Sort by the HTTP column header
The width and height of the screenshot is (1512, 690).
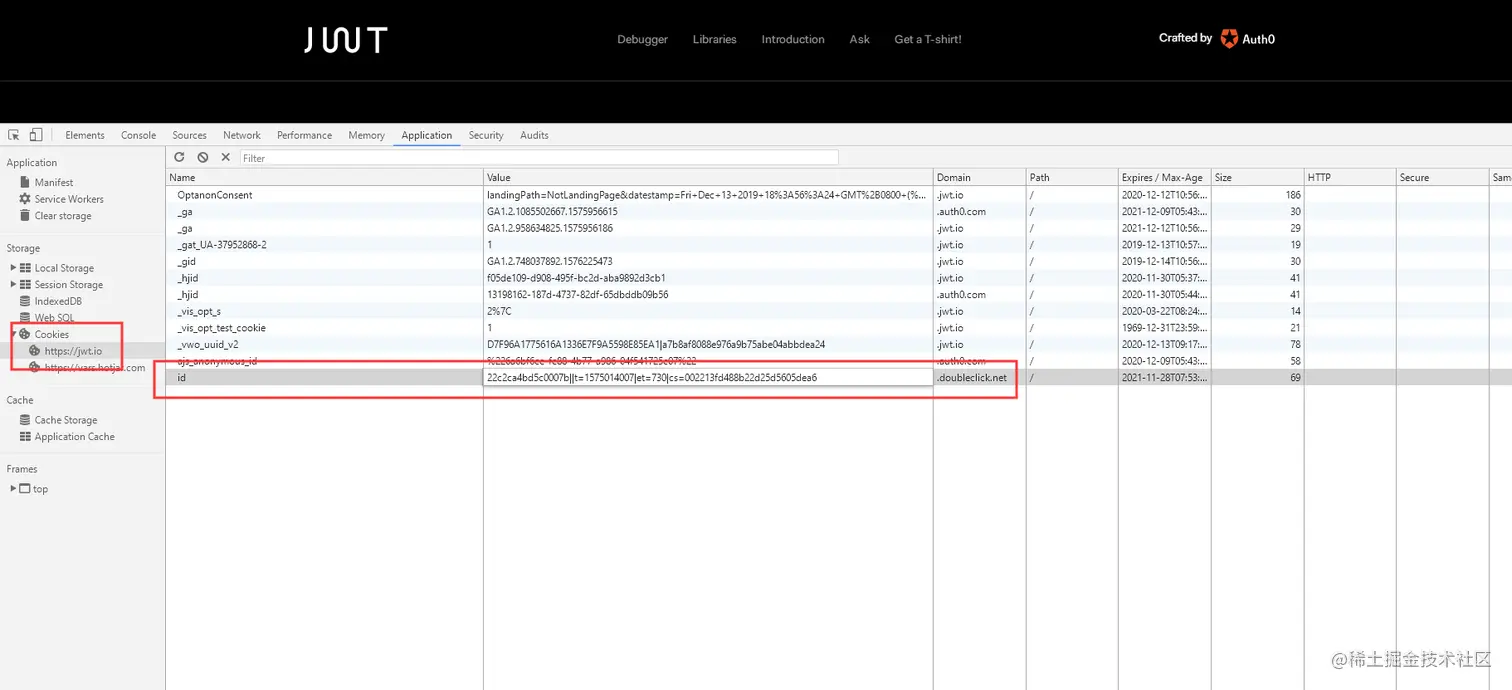point(1350,177)
